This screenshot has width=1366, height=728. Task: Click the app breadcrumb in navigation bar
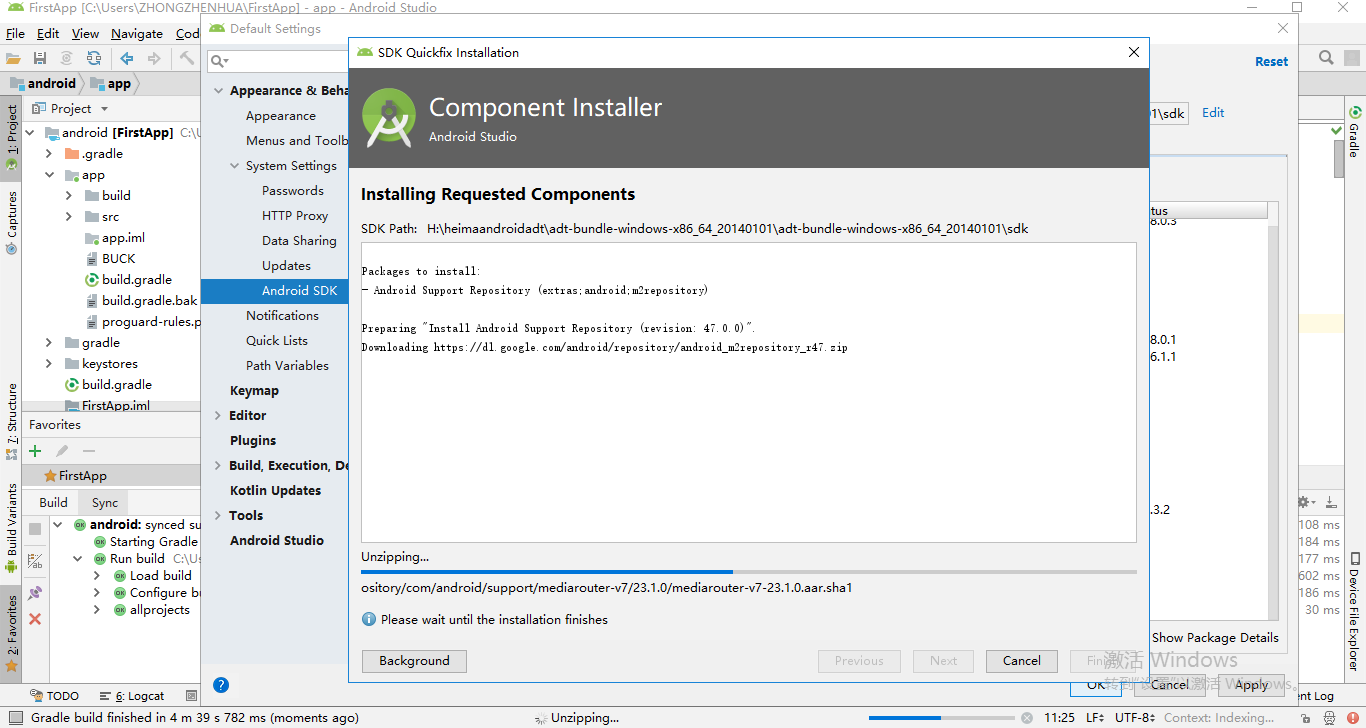coord(110,83)
